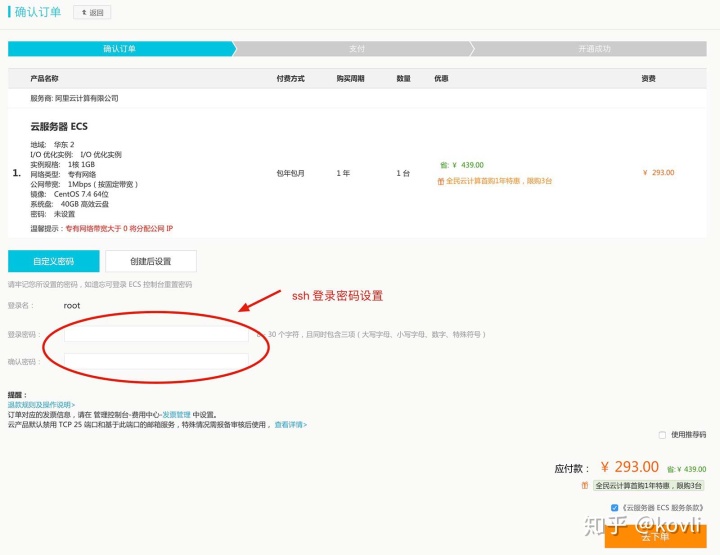Focus the 确认密码 input field

pos(156,361)
